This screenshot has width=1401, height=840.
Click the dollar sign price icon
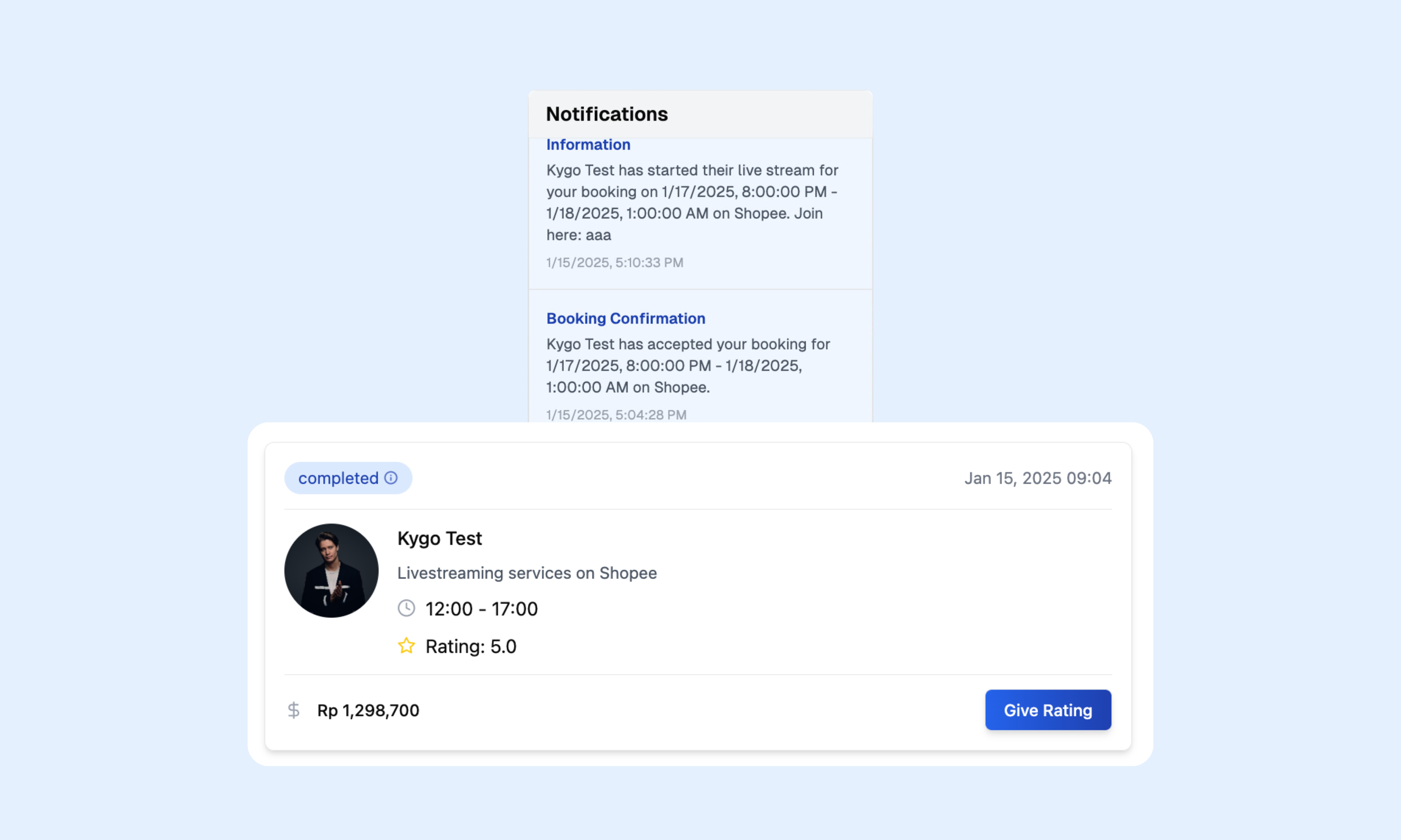click(x=293, y=710)
